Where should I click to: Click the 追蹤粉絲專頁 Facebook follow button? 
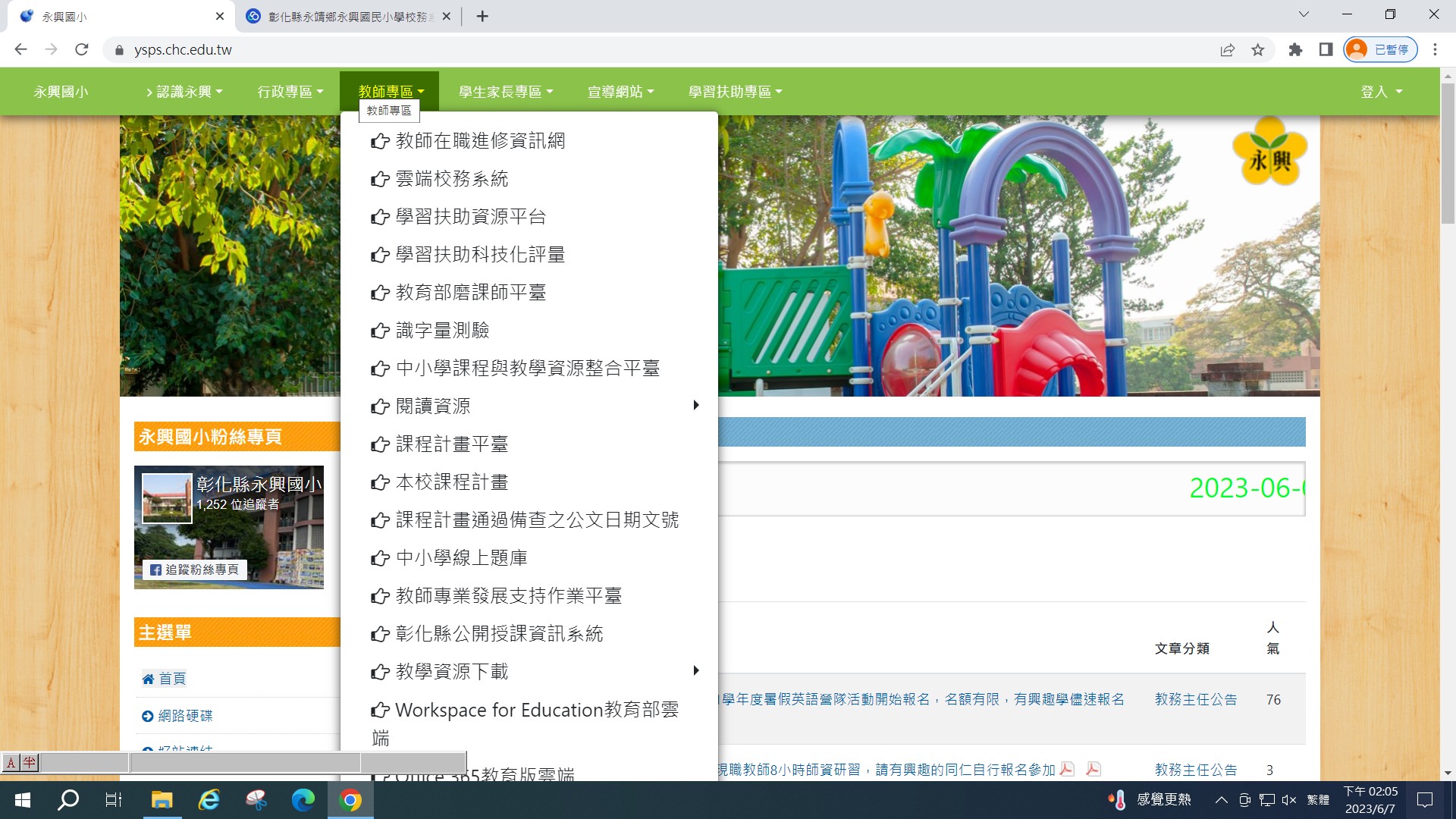click(x=195, y=570)
